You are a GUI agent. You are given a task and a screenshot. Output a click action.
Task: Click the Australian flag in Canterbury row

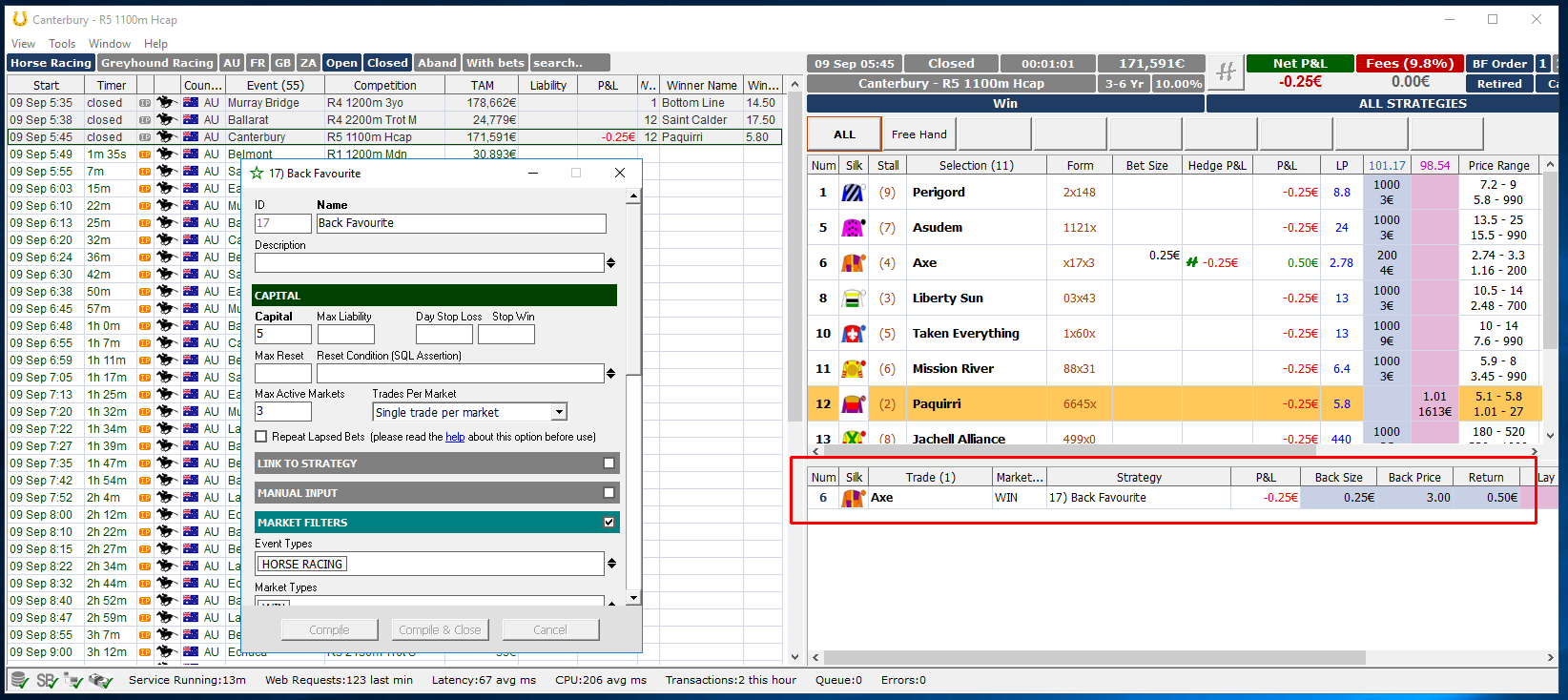pos(190,137)
